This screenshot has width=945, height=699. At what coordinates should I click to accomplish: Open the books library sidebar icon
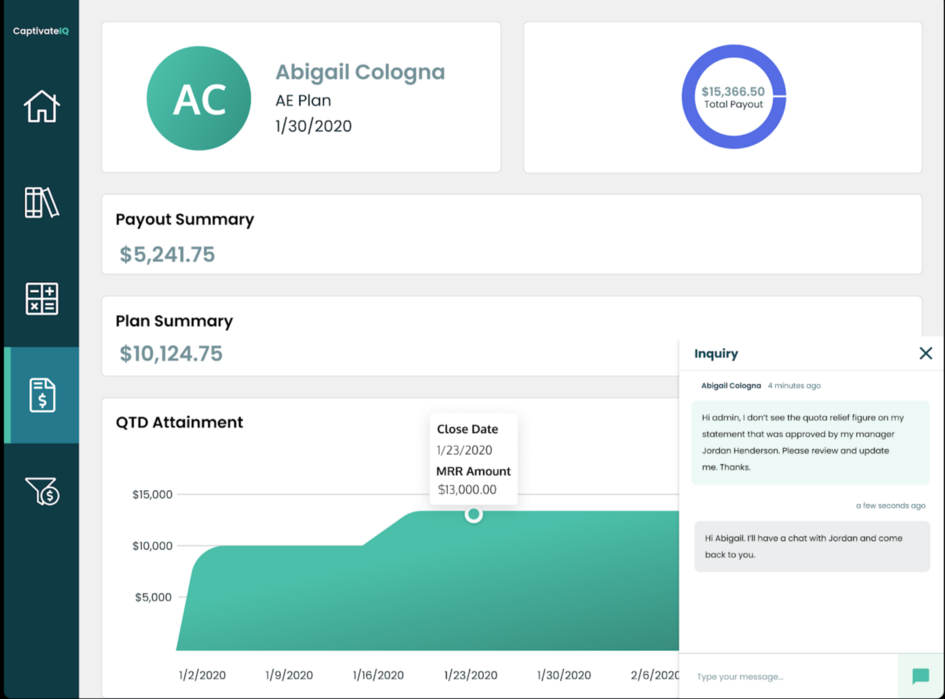(41, 202)
